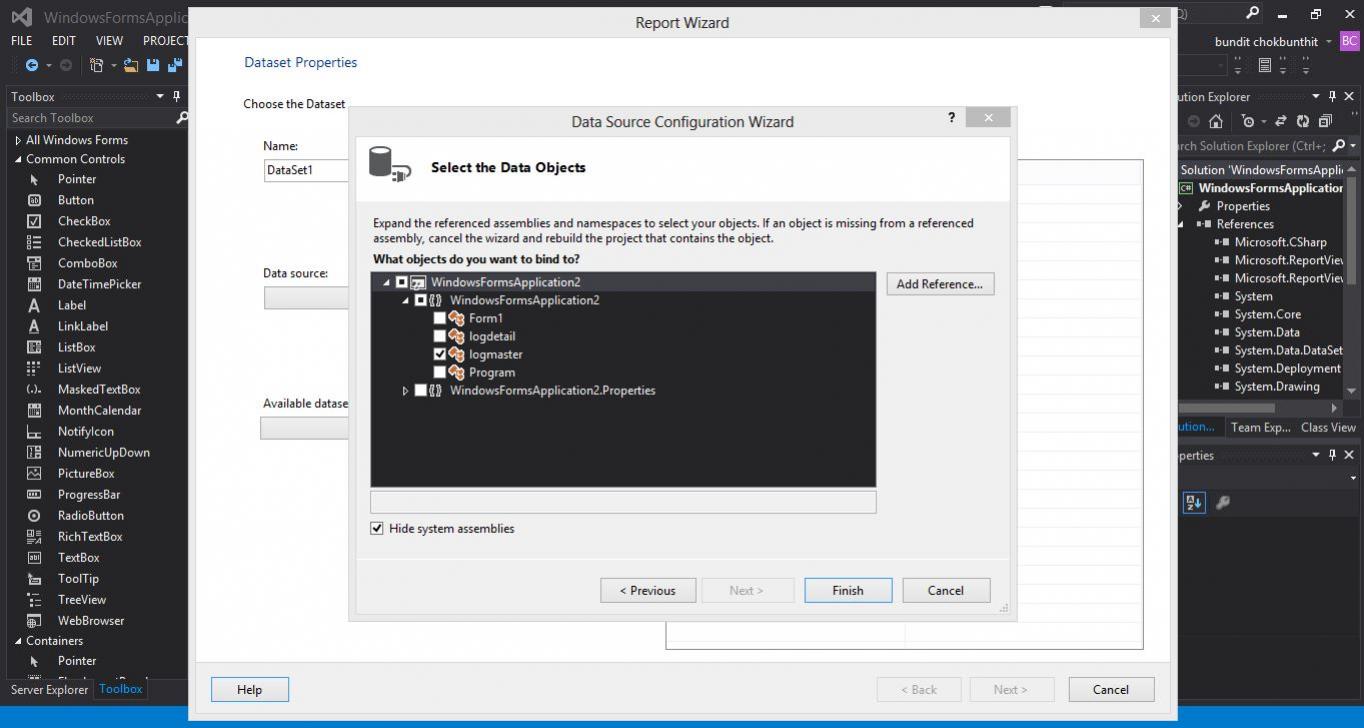Image resolution: width=1364 pixels, height=728 pixels.
Task: Click the Sync with Active Document icon
Action: tap(1279, 121)
